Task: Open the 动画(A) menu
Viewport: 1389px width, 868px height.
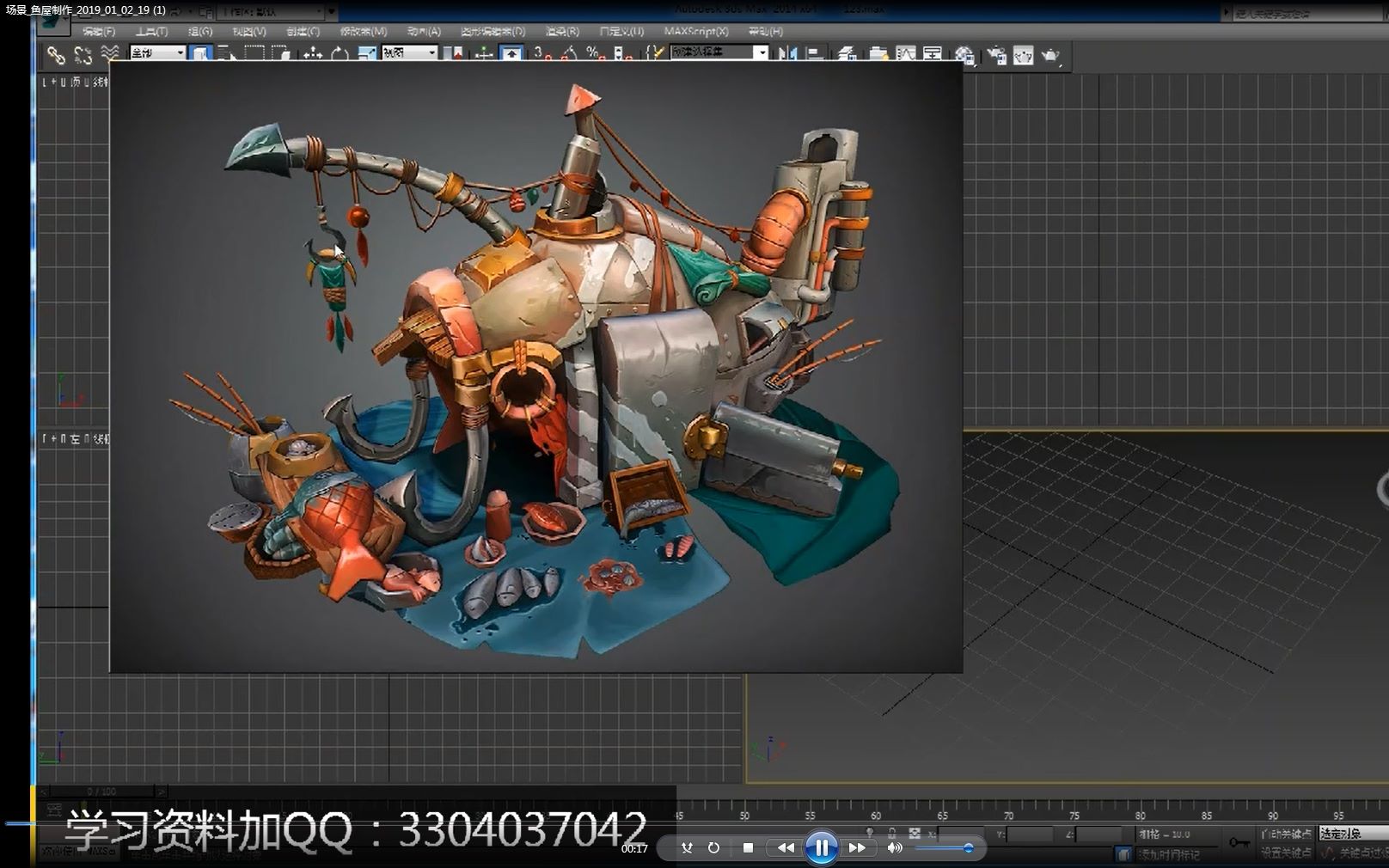Action: click(x=424, y=31)
